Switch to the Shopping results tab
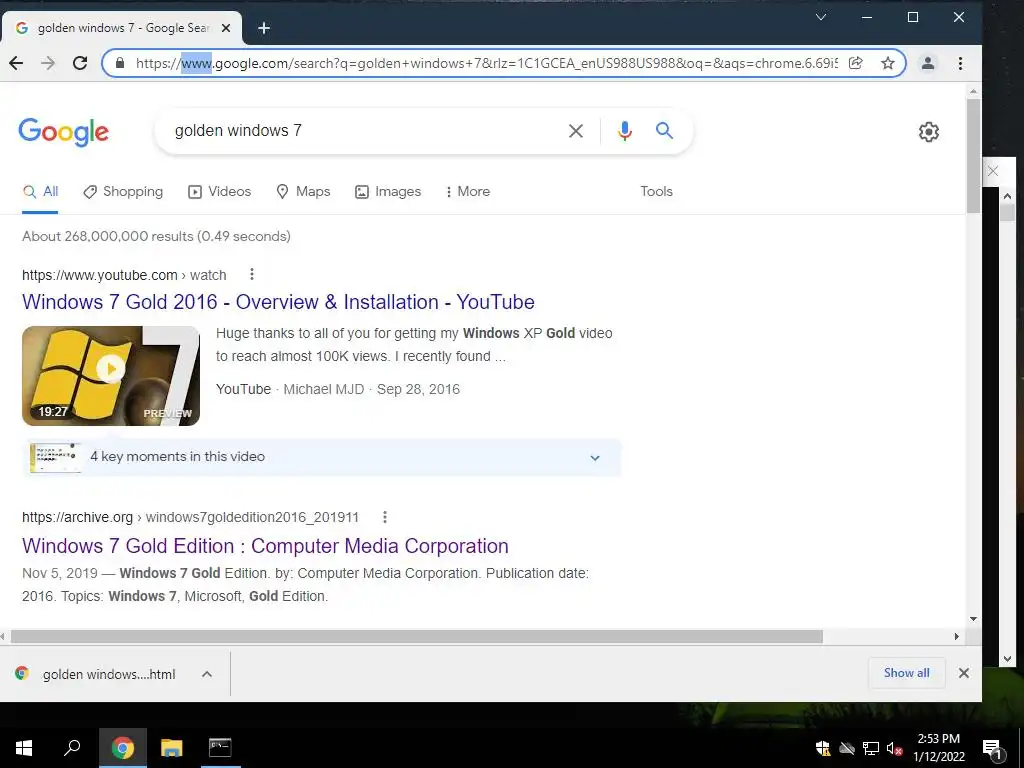The image size is (1024, 768). [123, 191]
